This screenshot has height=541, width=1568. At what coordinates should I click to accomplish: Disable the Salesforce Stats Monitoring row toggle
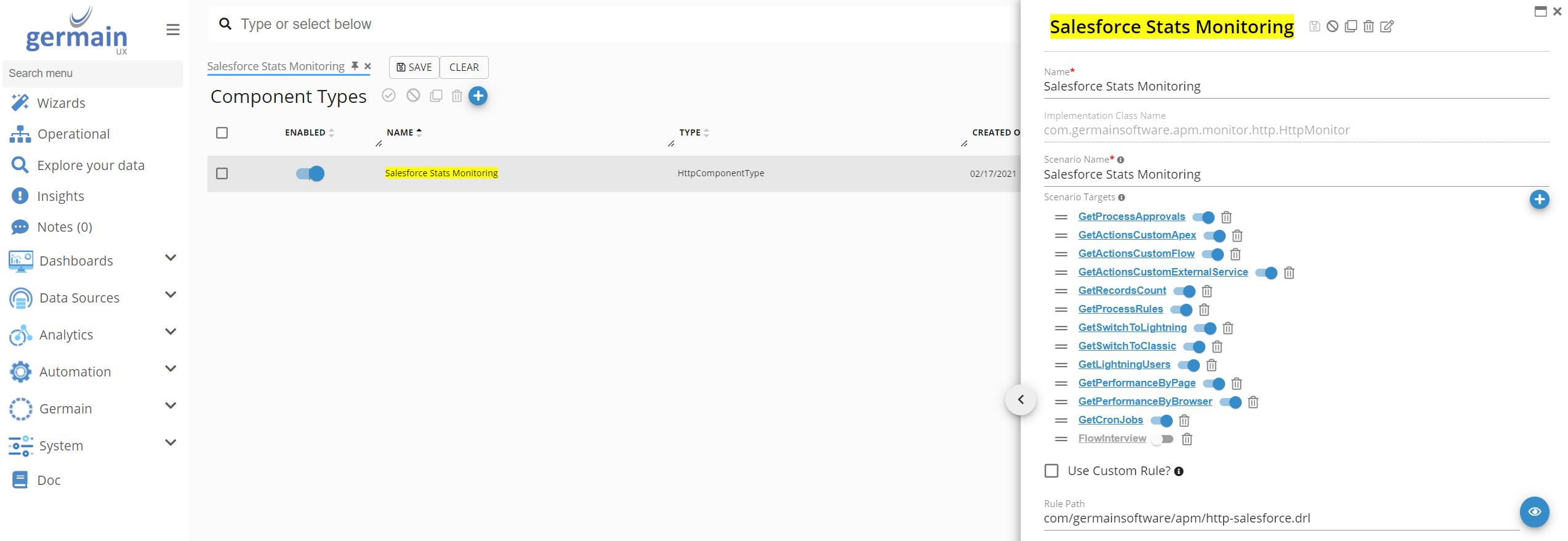(310, 174)
